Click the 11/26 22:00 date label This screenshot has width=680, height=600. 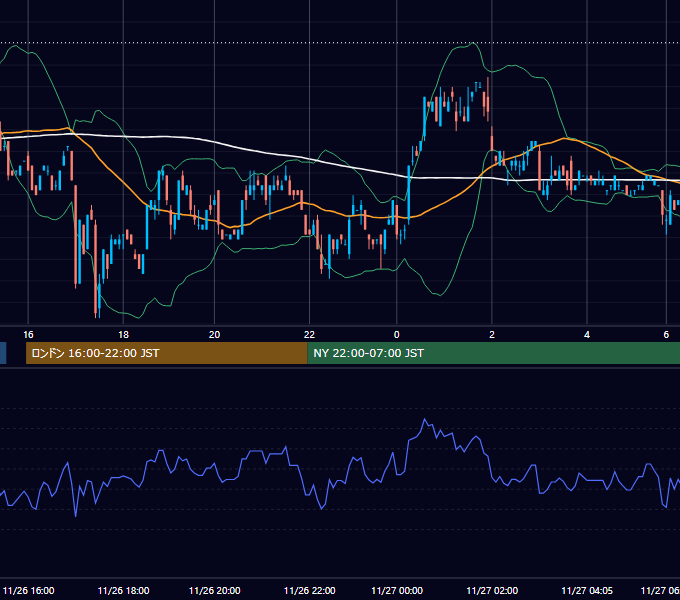[x=310, y=590]
